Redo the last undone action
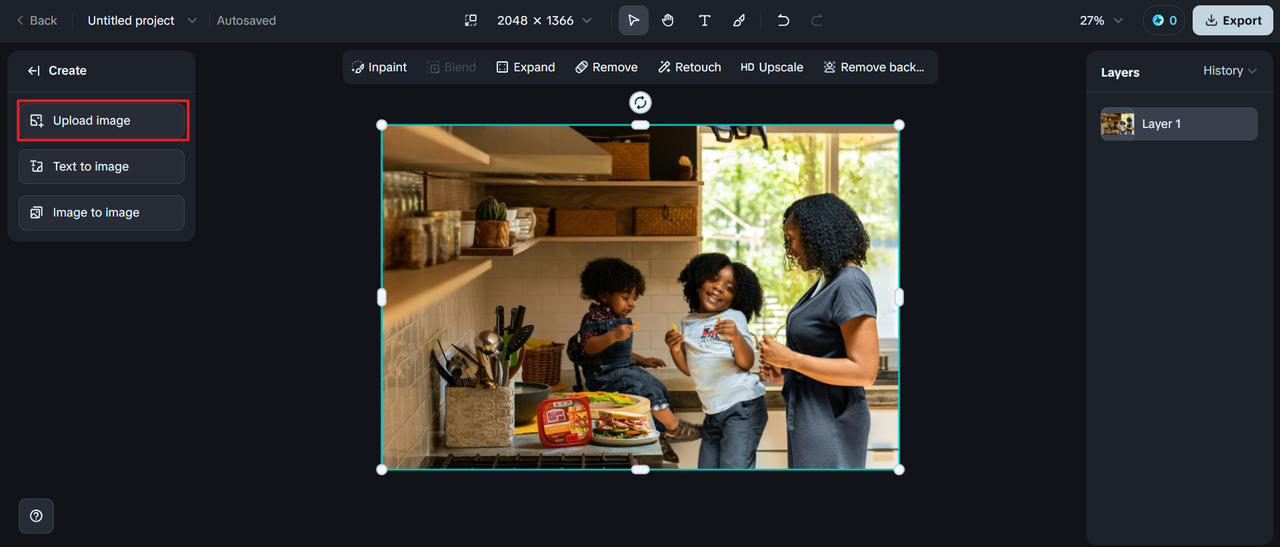 (x=817, y=20)
